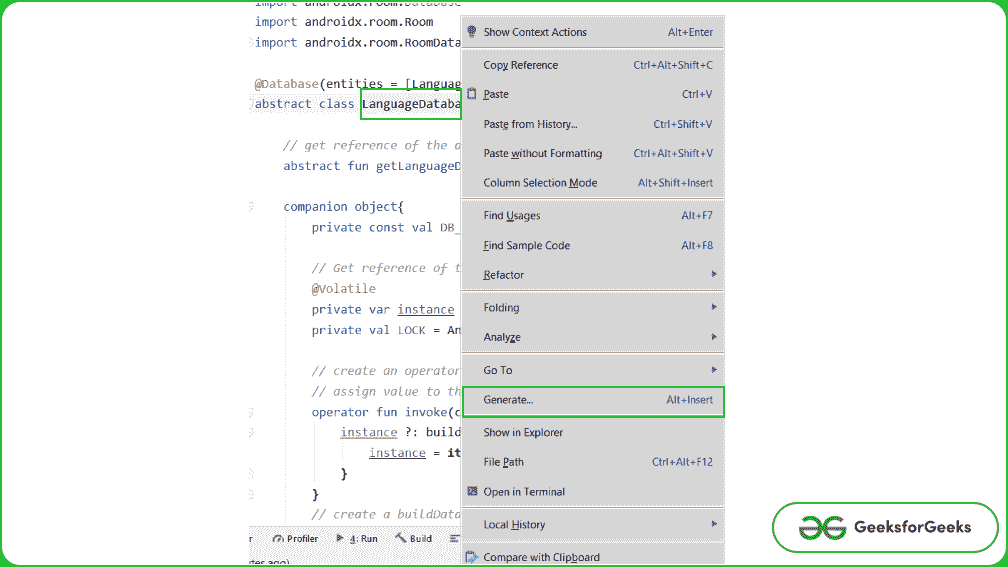Click the LanguageDatabase class name in editor

410,104
